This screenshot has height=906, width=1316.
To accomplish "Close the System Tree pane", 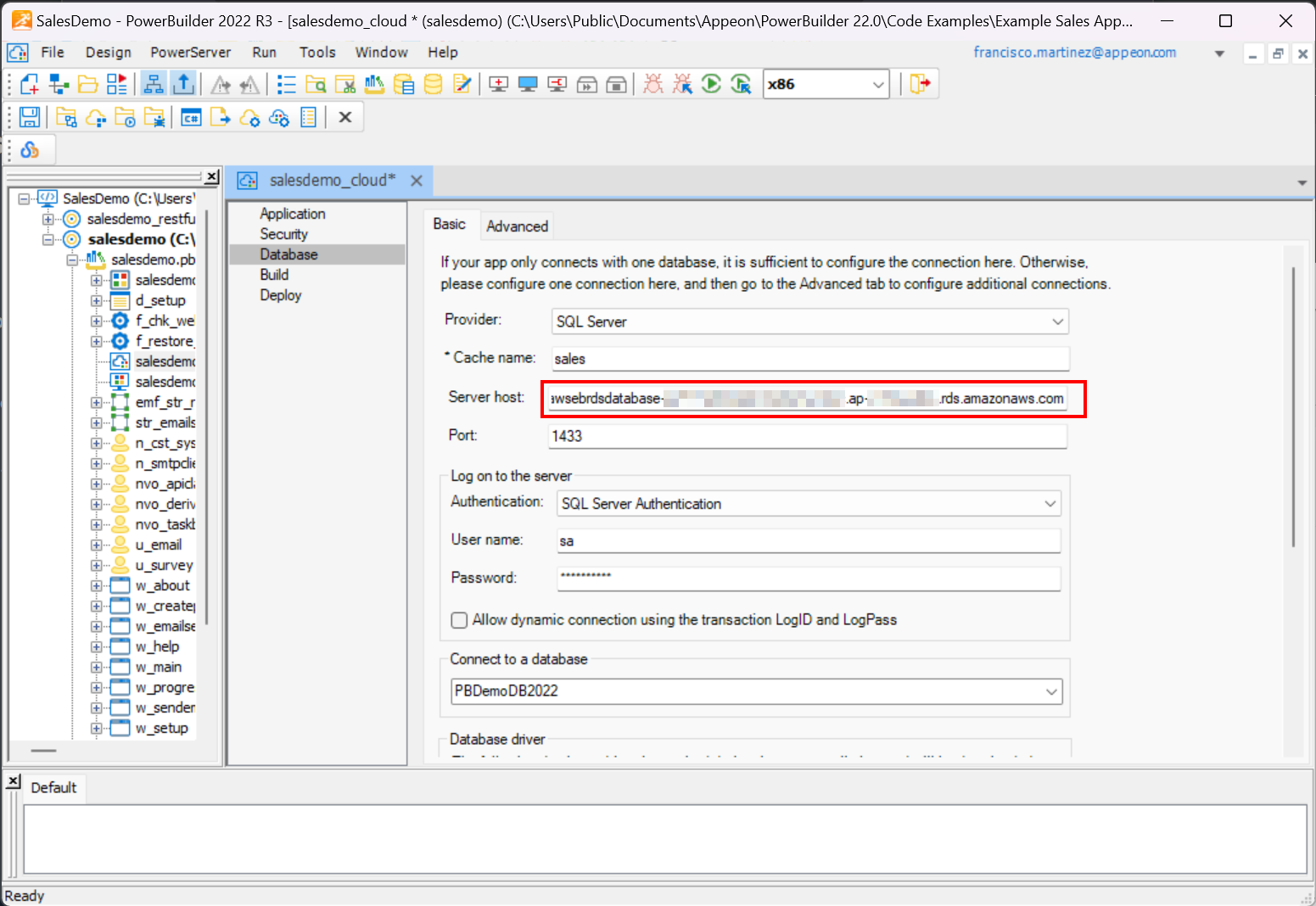I will 211,176.
